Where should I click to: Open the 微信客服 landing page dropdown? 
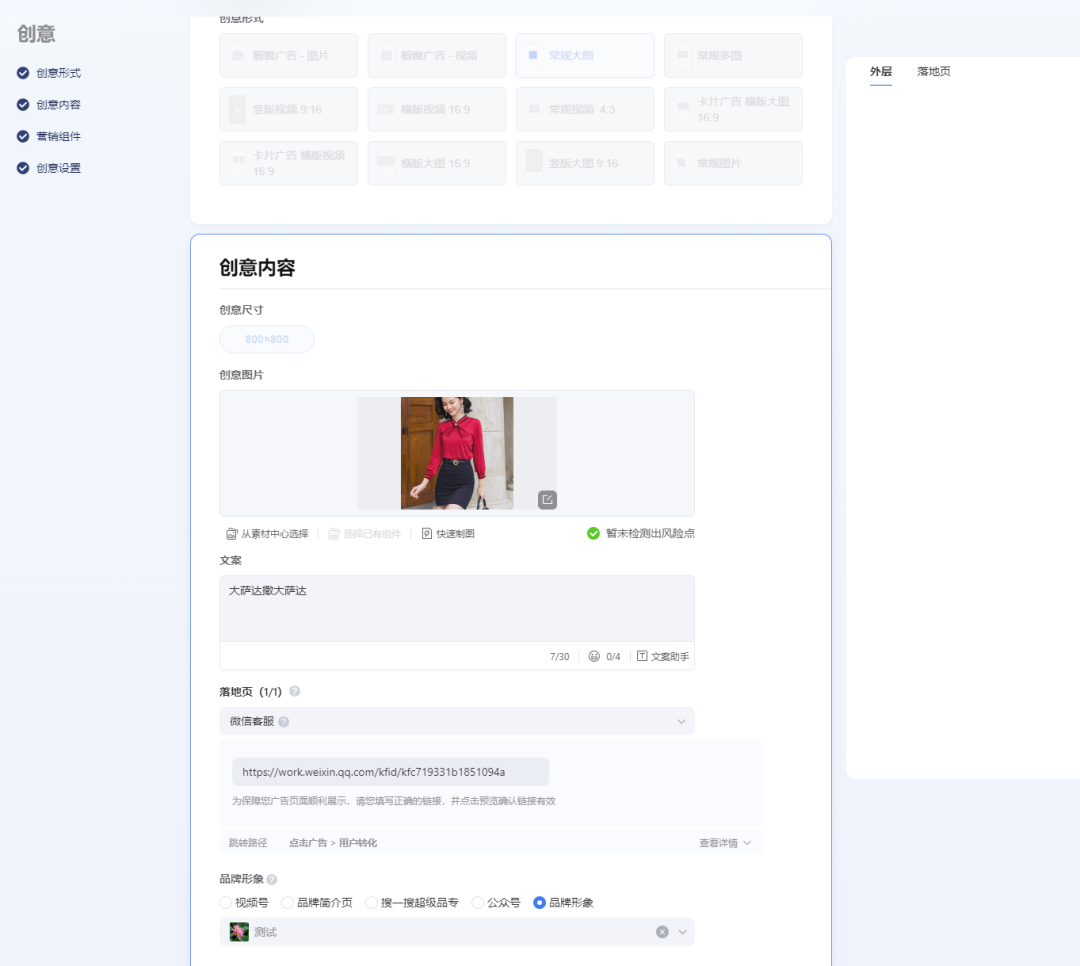457,721
